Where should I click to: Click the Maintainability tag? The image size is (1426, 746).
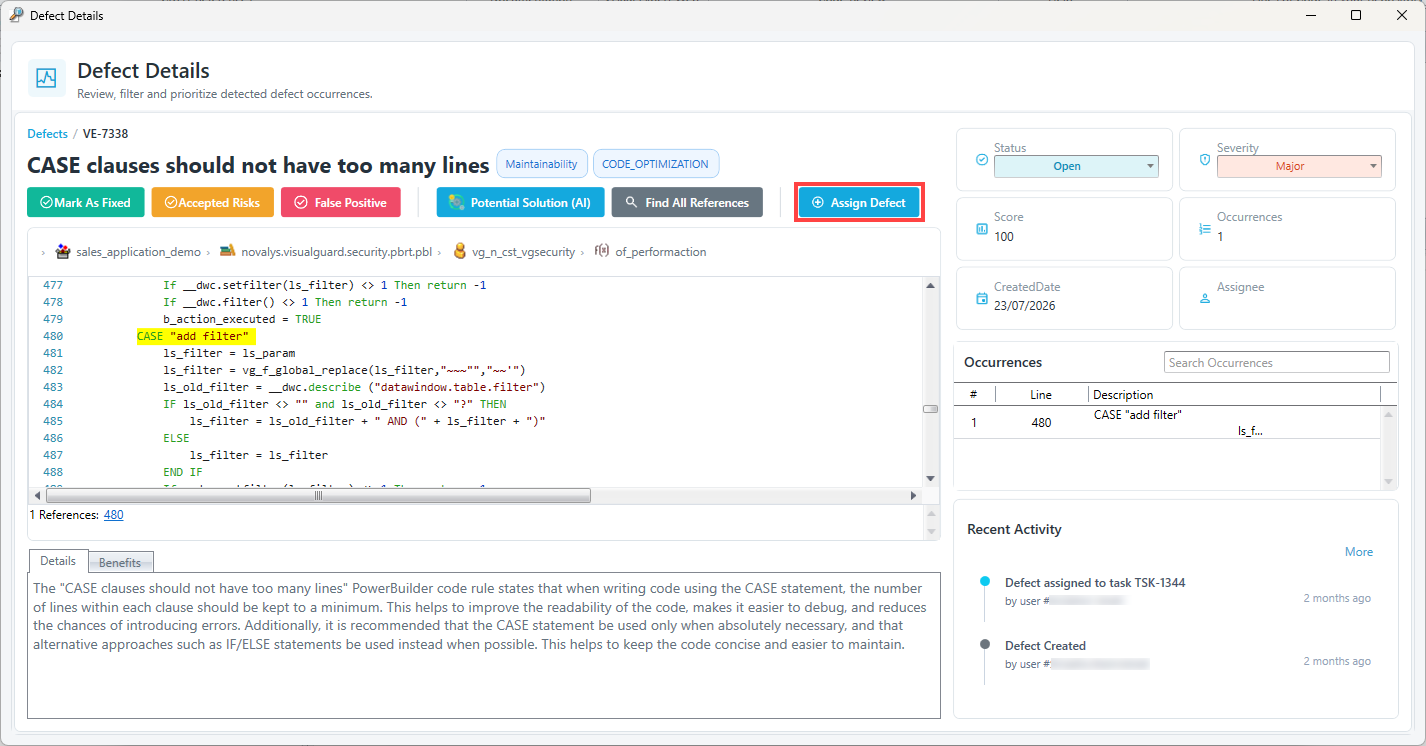541,164
